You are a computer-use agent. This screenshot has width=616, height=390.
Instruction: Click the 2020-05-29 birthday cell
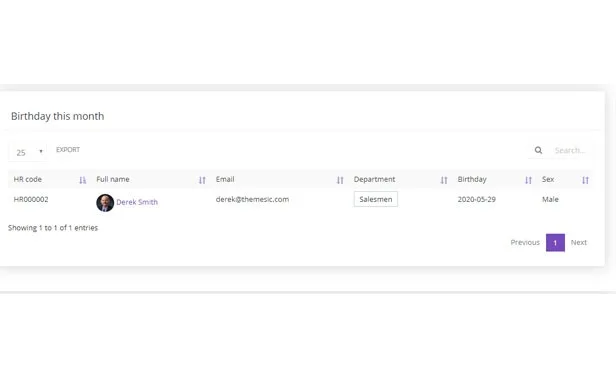(477, 199)
